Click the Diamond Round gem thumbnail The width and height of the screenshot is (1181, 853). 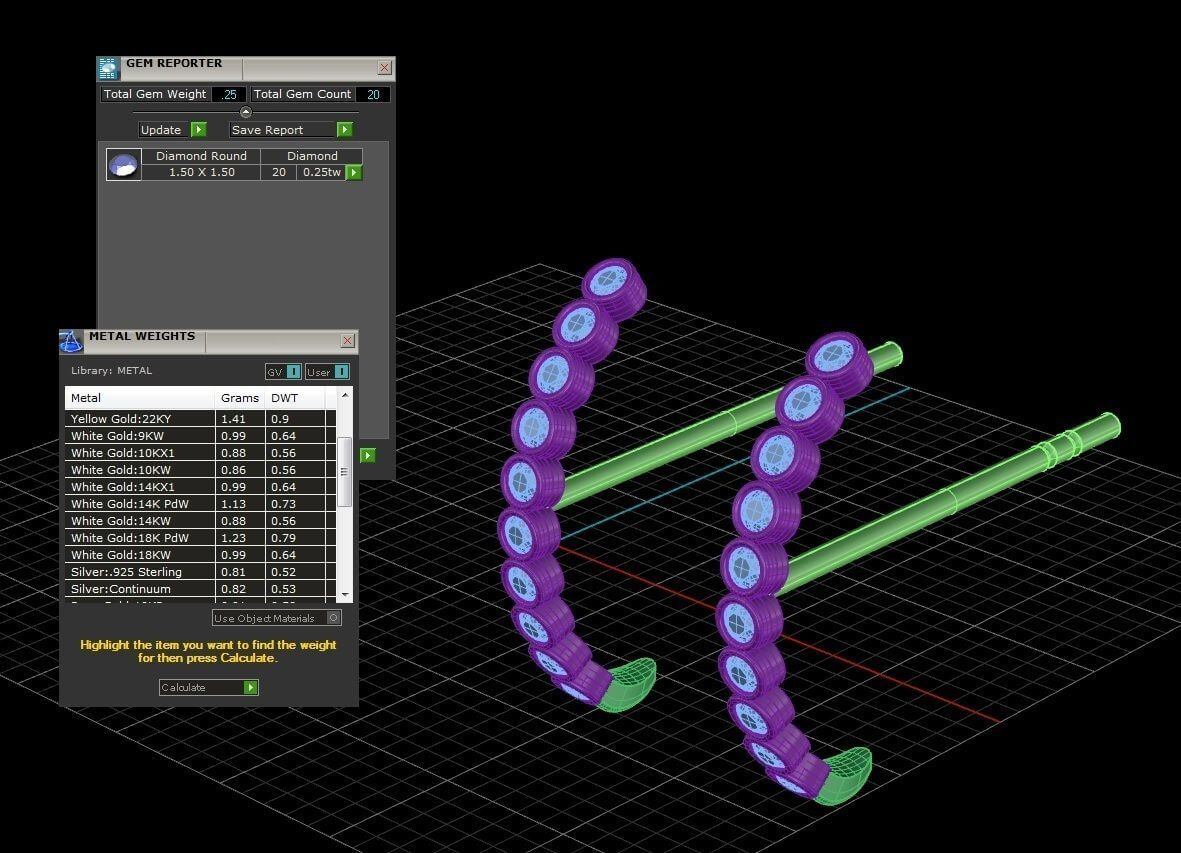click(124, 165)
